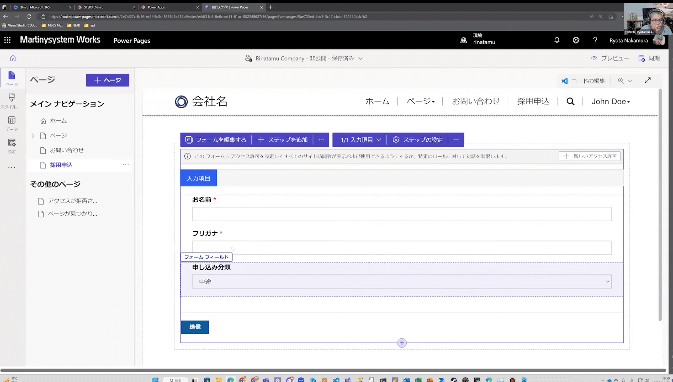673x382 pixels.
Task: Expand the ページ tree node chevron
Action: [33, 136]
